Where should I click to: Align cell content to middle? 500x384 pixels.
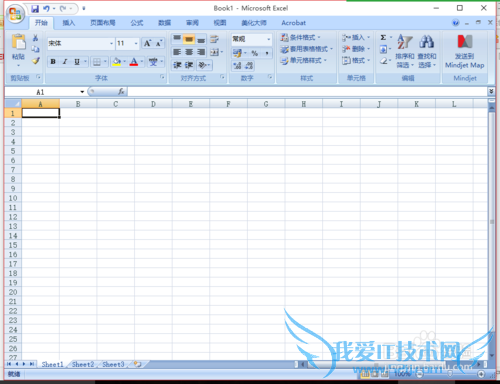point(189,39)
